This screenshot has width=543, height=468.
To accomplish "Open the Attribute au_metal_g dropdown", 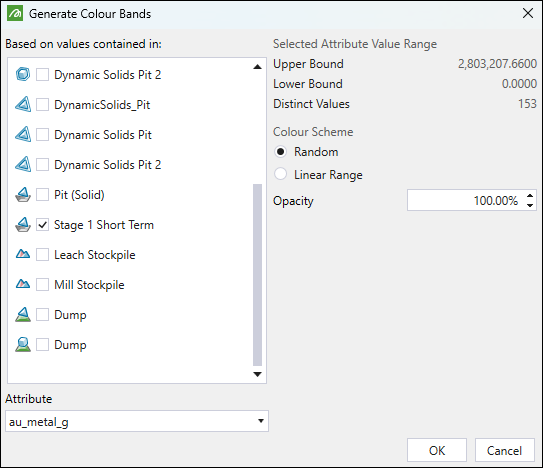I will (137, 421).
